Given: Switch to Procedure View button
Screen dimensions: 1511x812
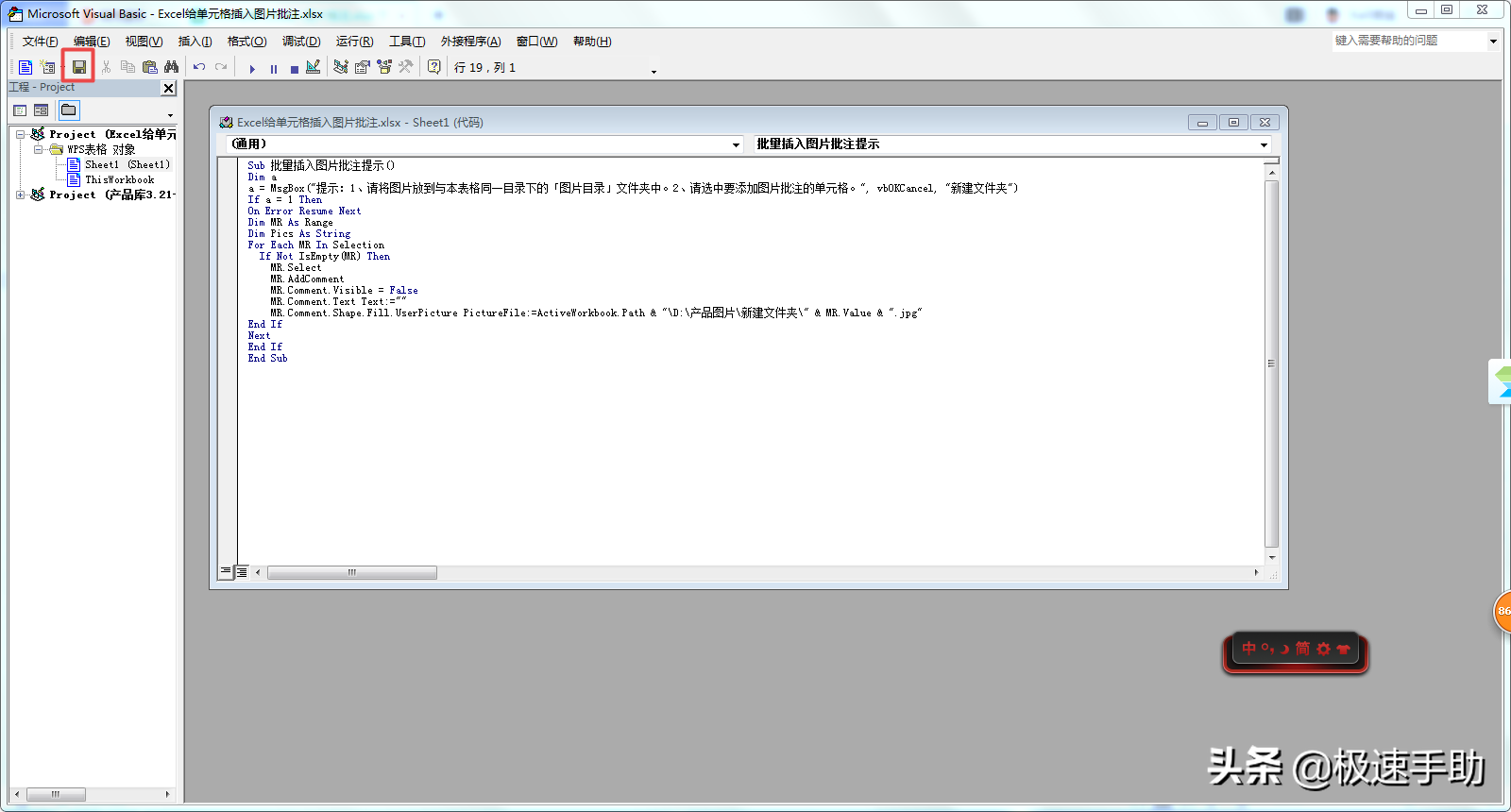Looking at the screenshot, I should click(x=226, y=572).
